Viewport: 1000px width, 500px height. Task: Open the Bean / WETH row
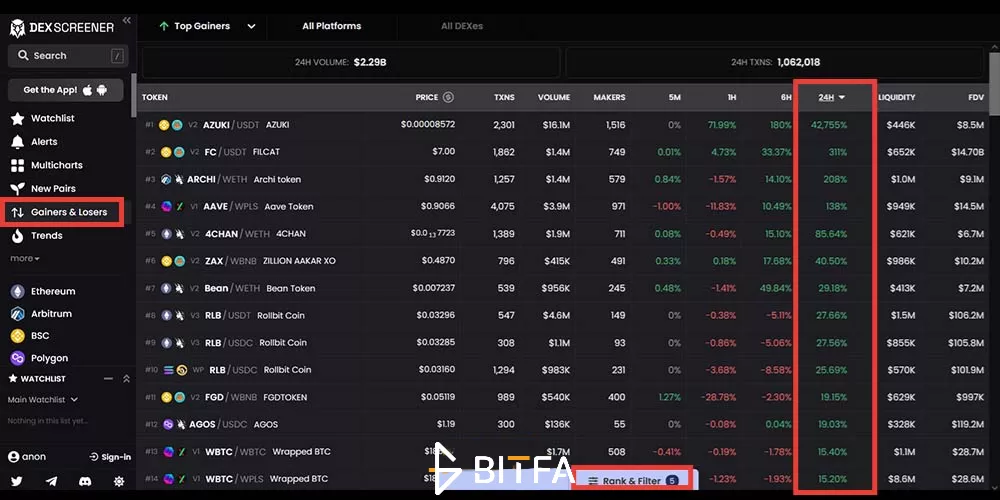(x=564, y=288)
